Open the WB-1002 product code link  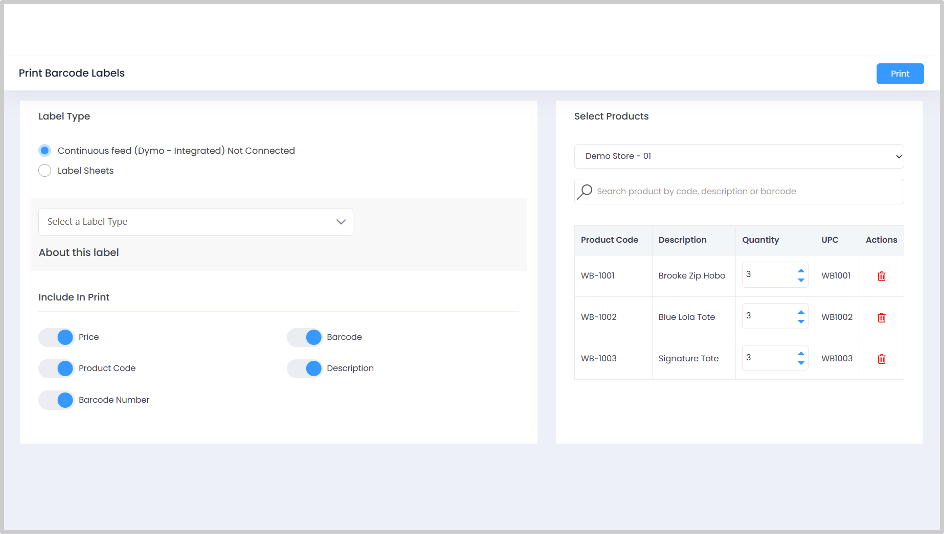click(x=598, y=317)
